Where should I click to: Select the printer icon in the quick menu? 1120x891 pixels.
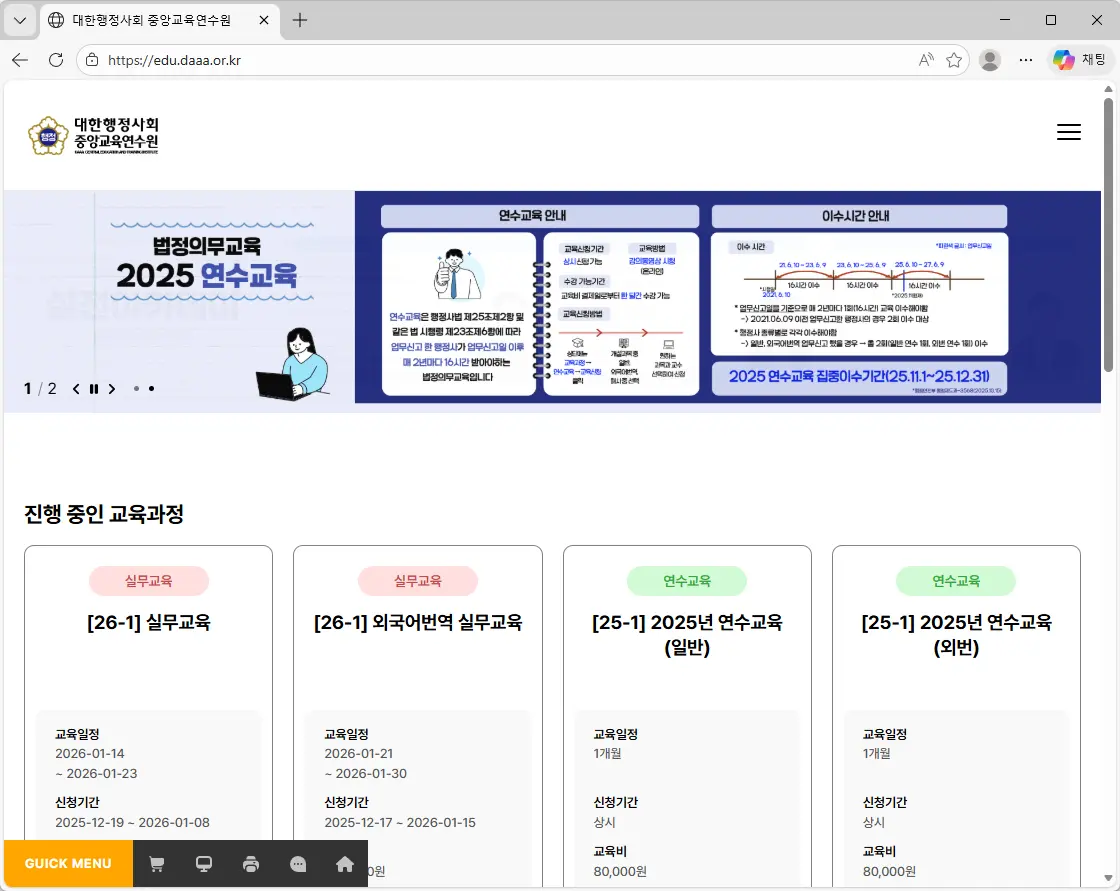(250, 863)
